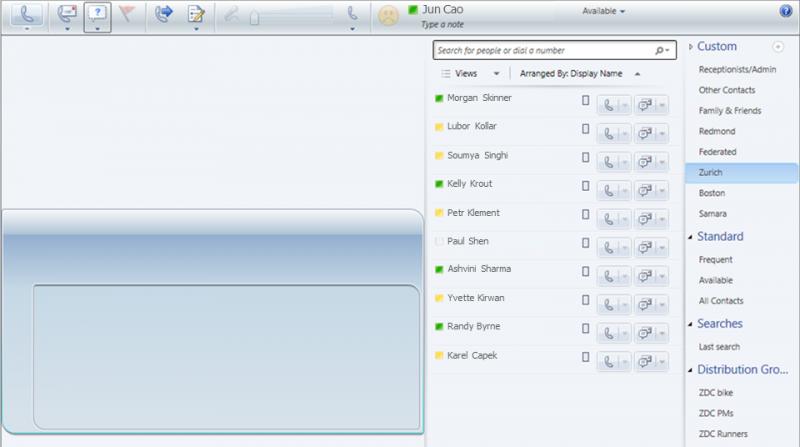Select contact Yvette Kirwan's name

[476, 298]
